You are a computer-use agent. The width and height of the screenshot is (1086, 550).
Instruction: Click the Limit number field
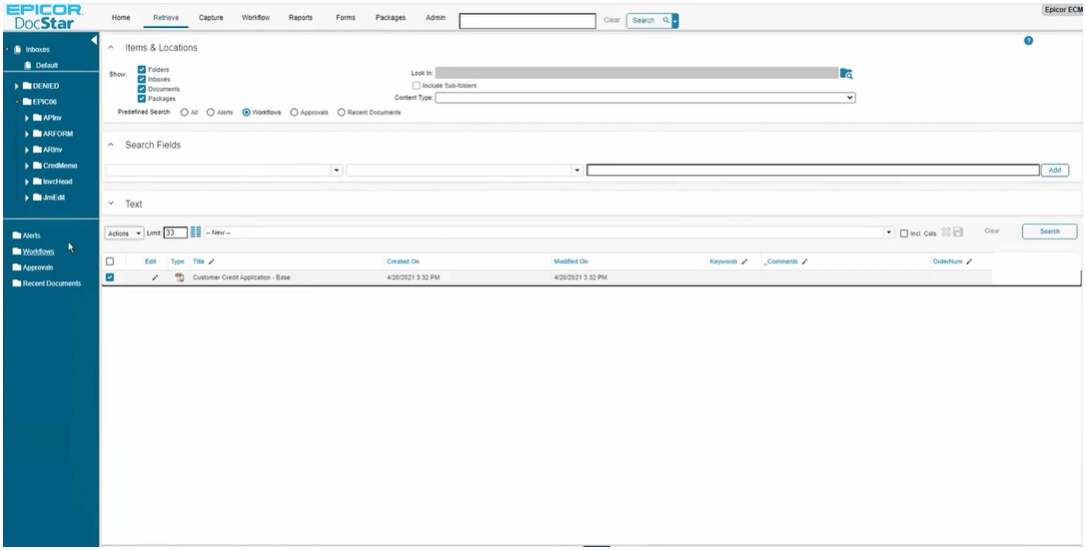[175, 233]
